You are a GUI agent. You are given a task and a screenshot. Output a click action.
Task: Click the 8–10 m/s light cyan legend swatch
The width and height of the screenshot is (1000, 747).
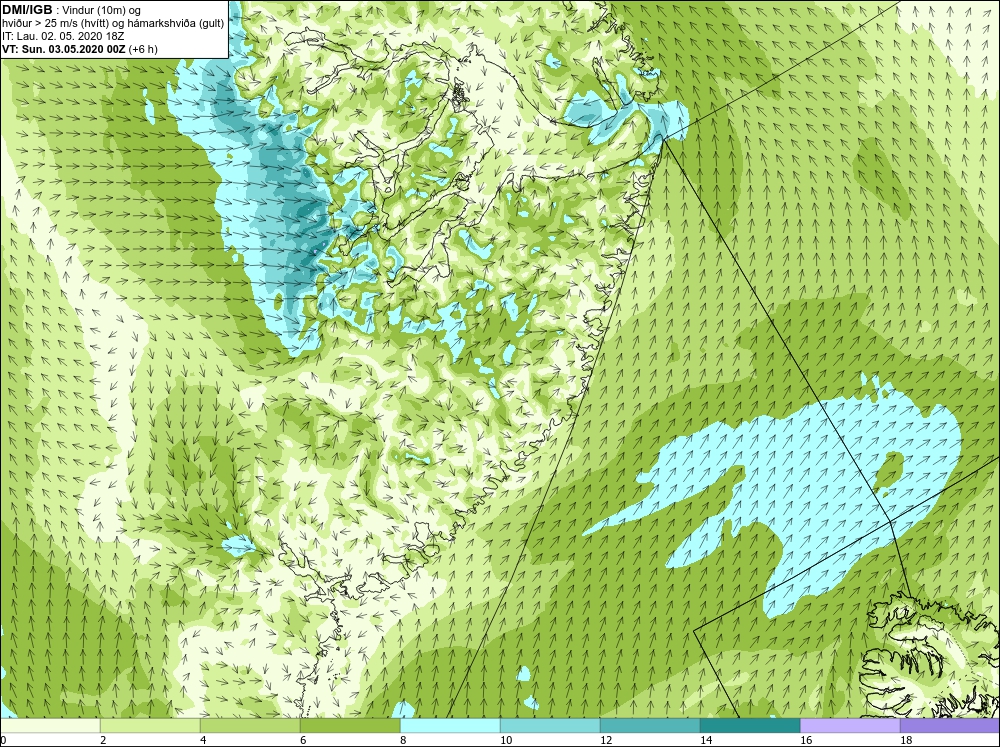point(450,726)
